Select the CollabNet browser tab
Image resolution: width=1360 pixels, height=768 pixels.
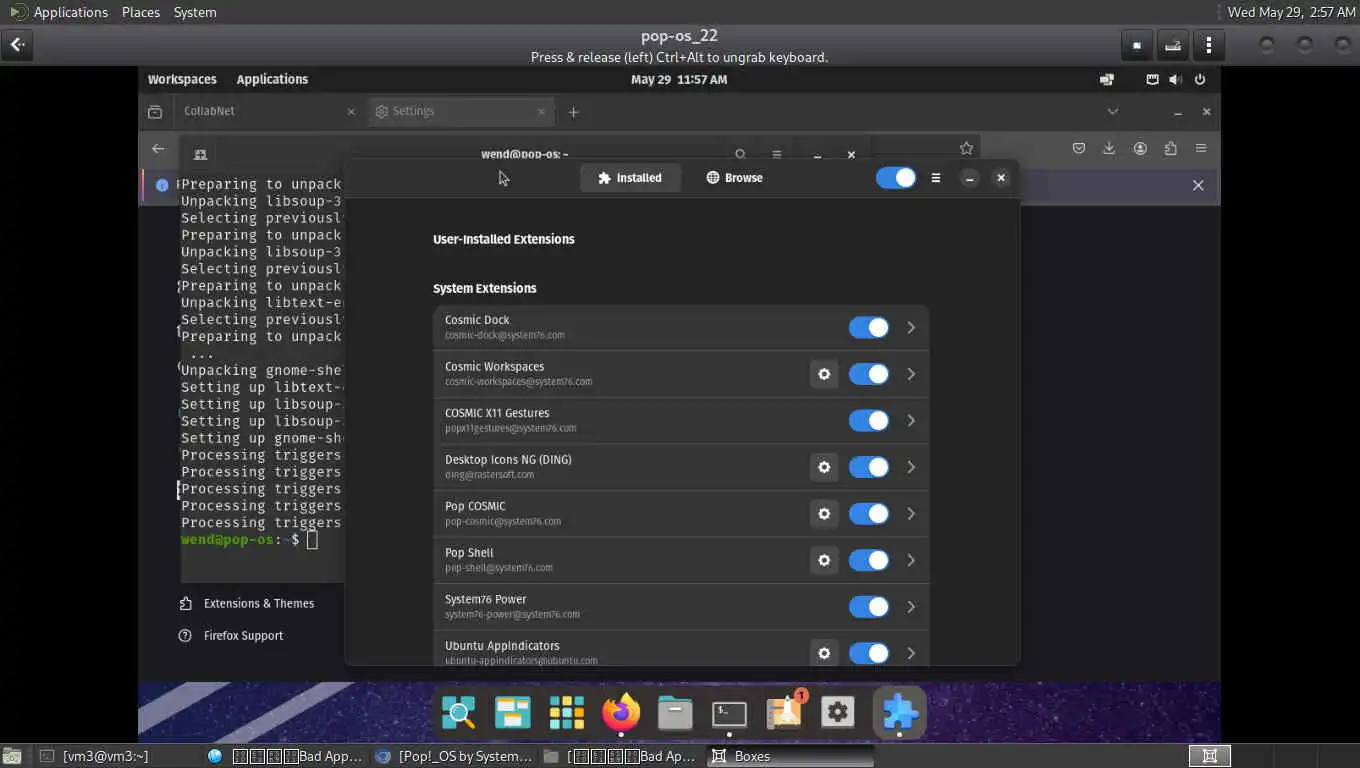point(267,111)
